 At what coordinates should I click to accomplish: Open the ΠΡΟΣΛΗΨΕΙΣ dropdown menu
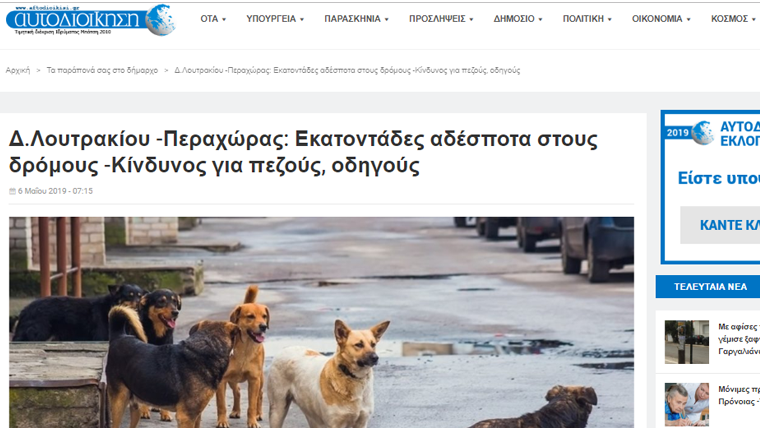click(x=441, y=19)
